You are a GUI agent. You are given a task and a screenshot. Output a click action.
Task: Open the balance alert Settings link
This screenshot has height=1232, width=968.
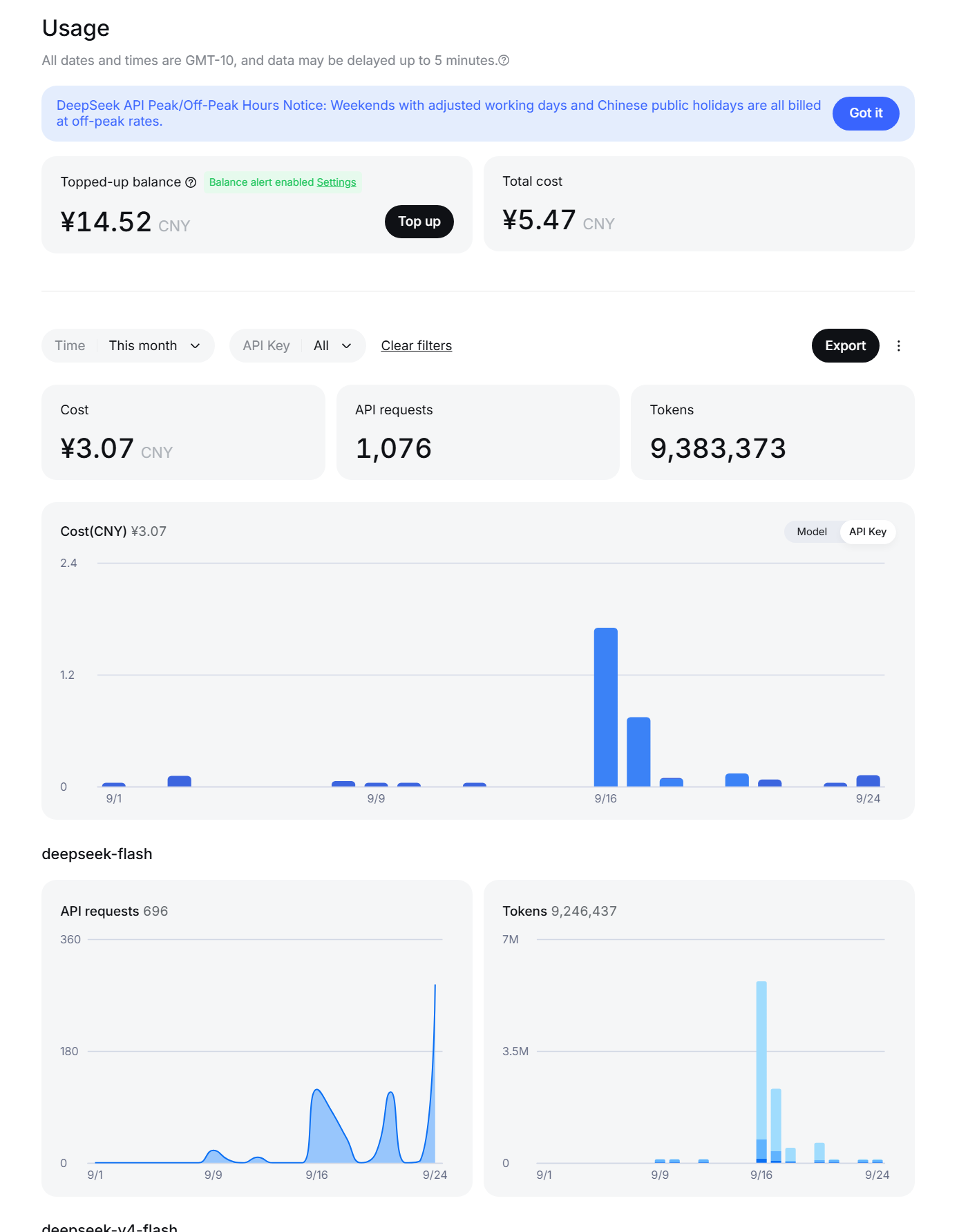(x=336, y=182)
